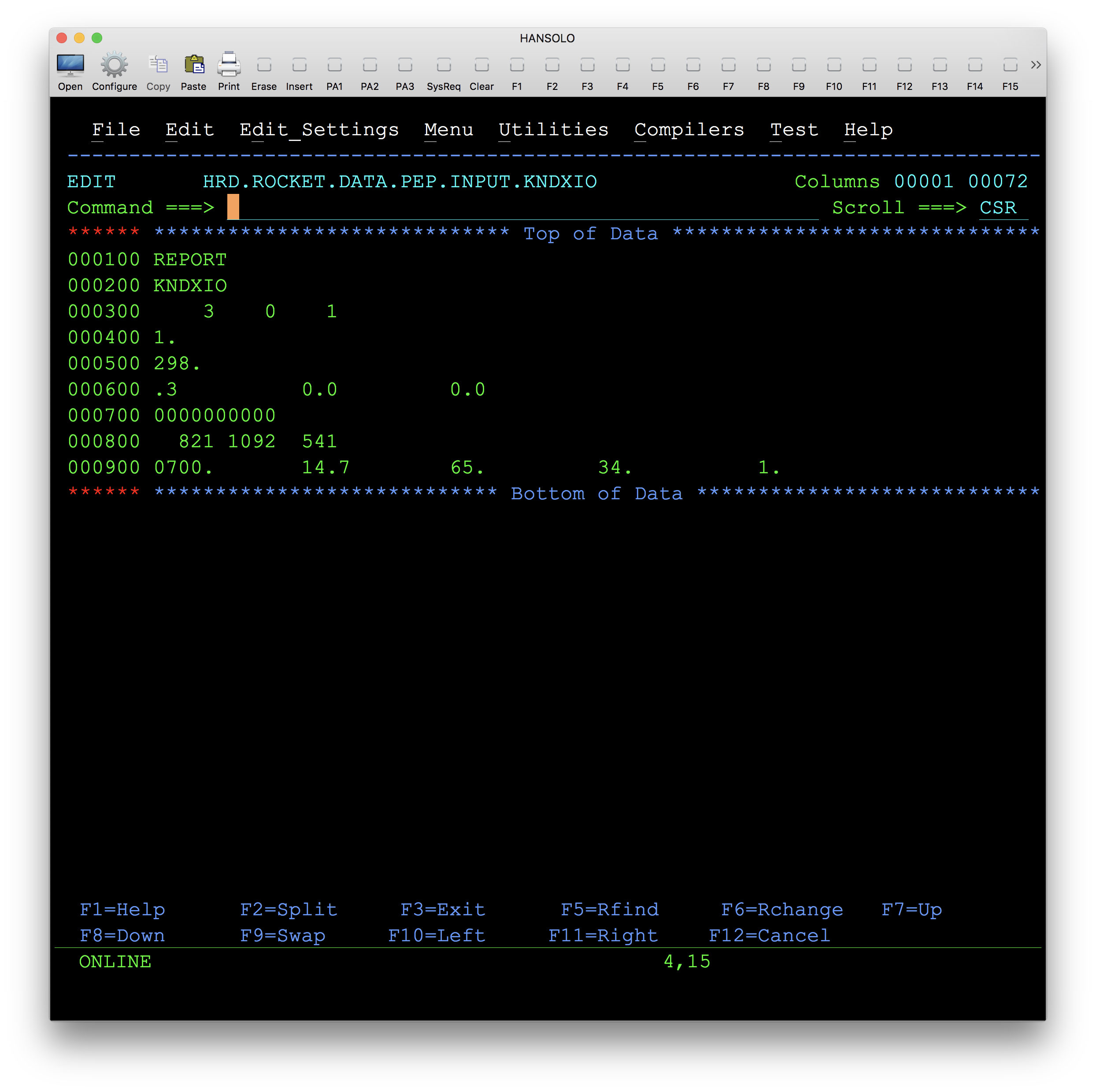The width and height of the screenshot is (1096, 1092).
Task: Click the Open session toolbar icon
Action: pos(70,66)
